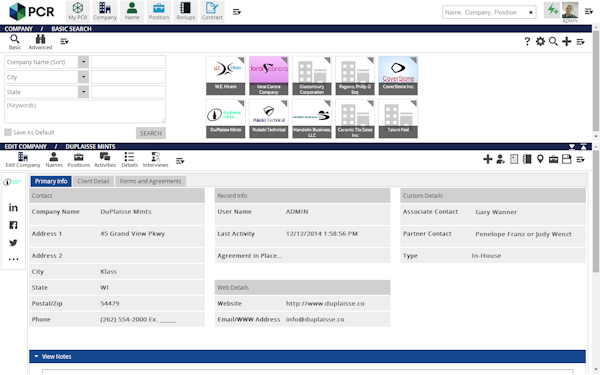Screen dimensions: 600x375
Task: Open Ceramic Tile Sales Inc tile
Action: click(355, 119)
